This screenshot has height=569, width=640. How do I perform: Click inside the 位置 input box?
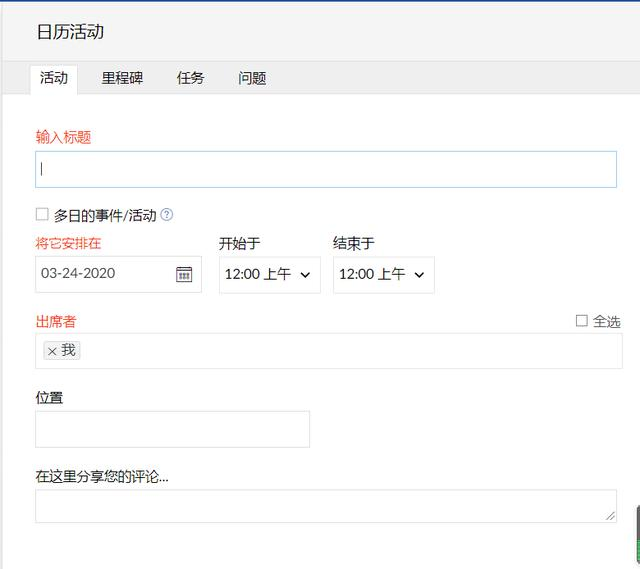coord(172,429)
